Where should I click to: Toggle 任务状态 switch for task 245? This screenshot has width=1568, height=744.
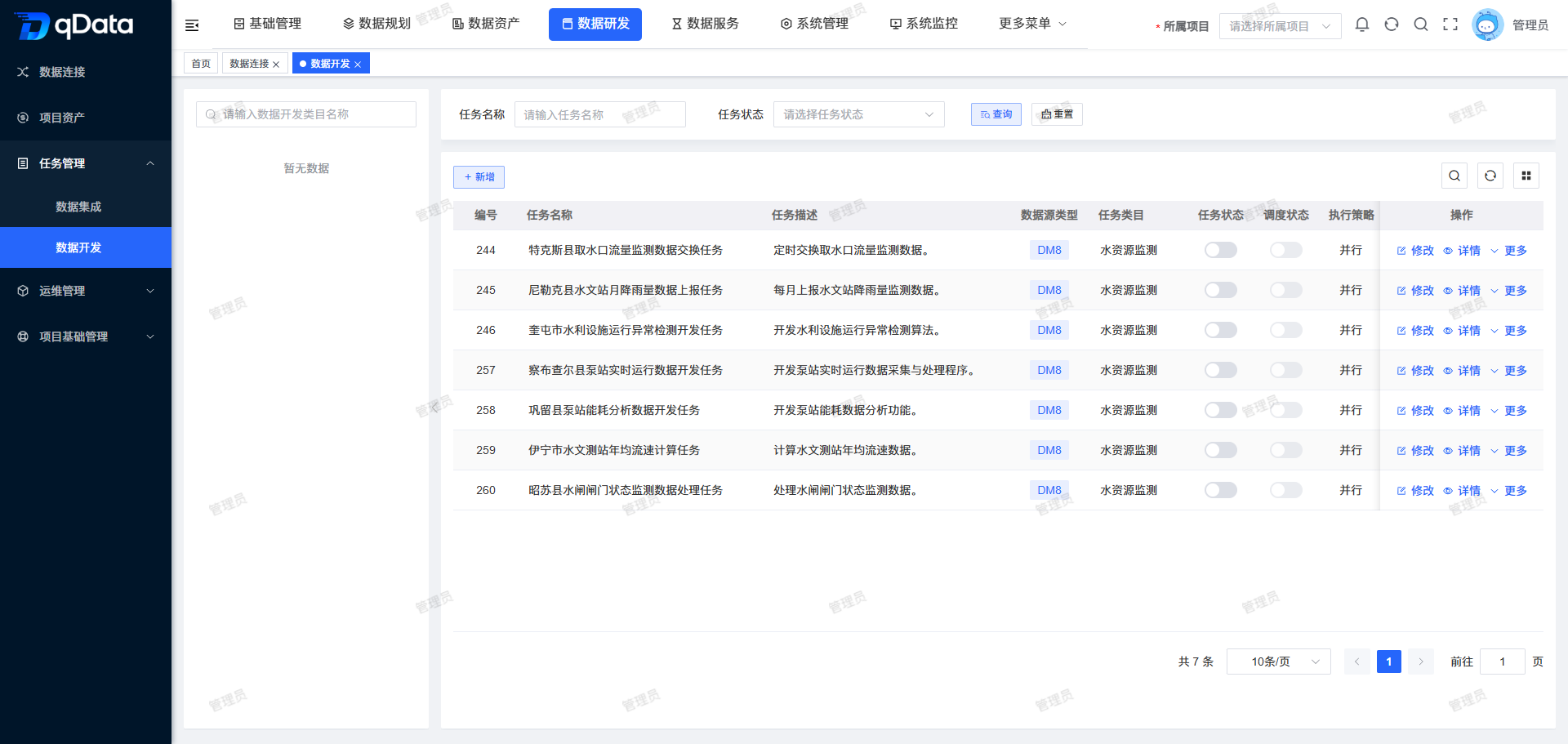point(1221,290)
